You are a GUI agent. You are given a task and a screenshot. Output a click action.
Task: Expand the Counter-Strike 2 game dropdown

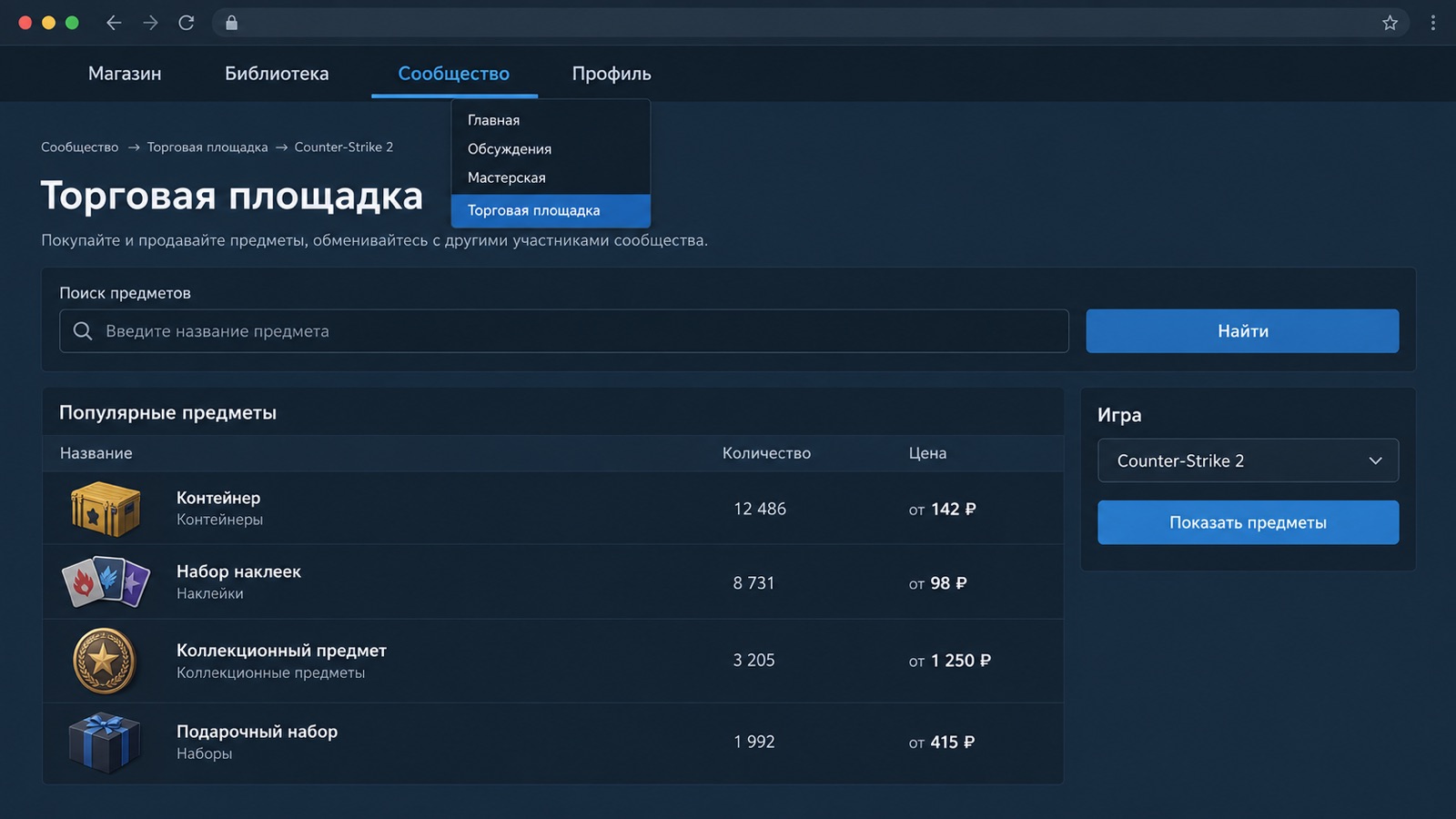1248,460
